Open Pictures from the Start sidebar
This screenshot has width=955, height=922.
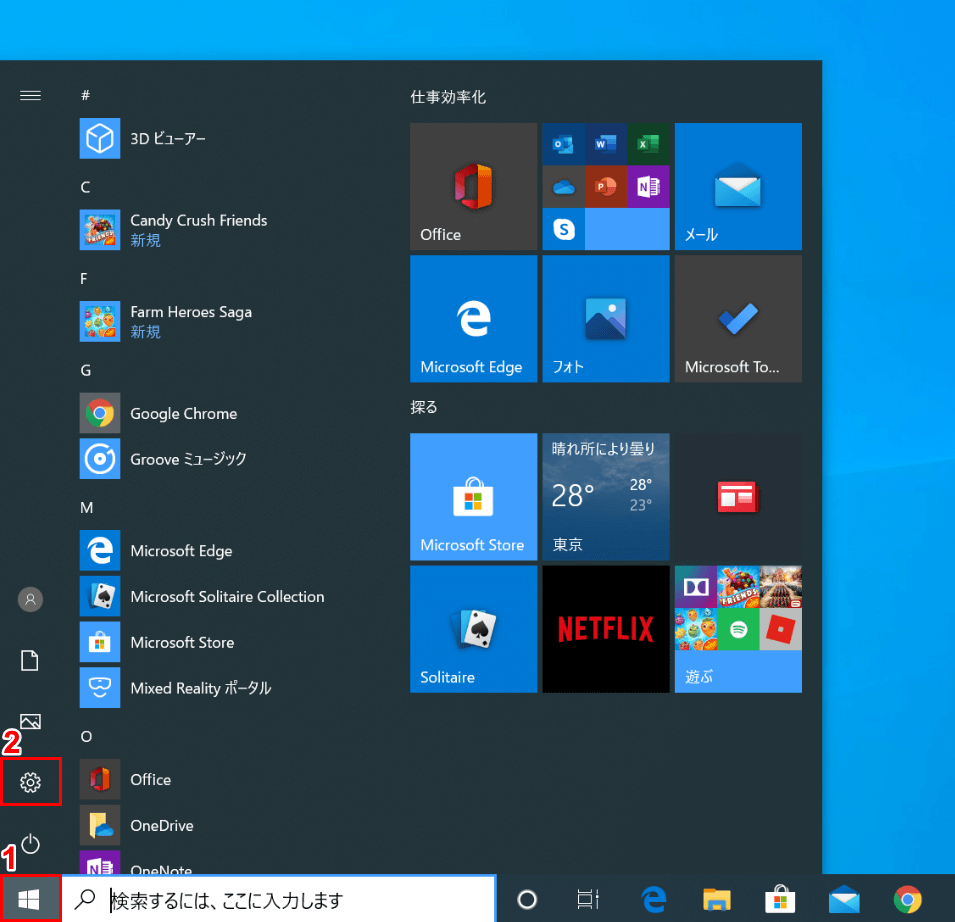[x=30, y=722]
